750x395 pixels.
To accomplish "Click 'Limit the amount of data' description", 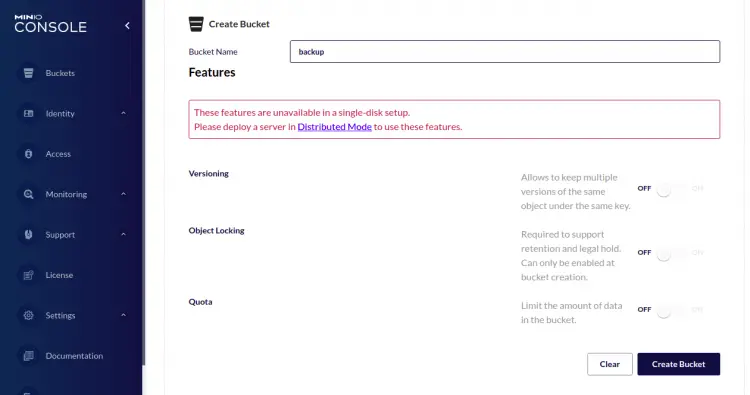I will click(x=572, y=313).
